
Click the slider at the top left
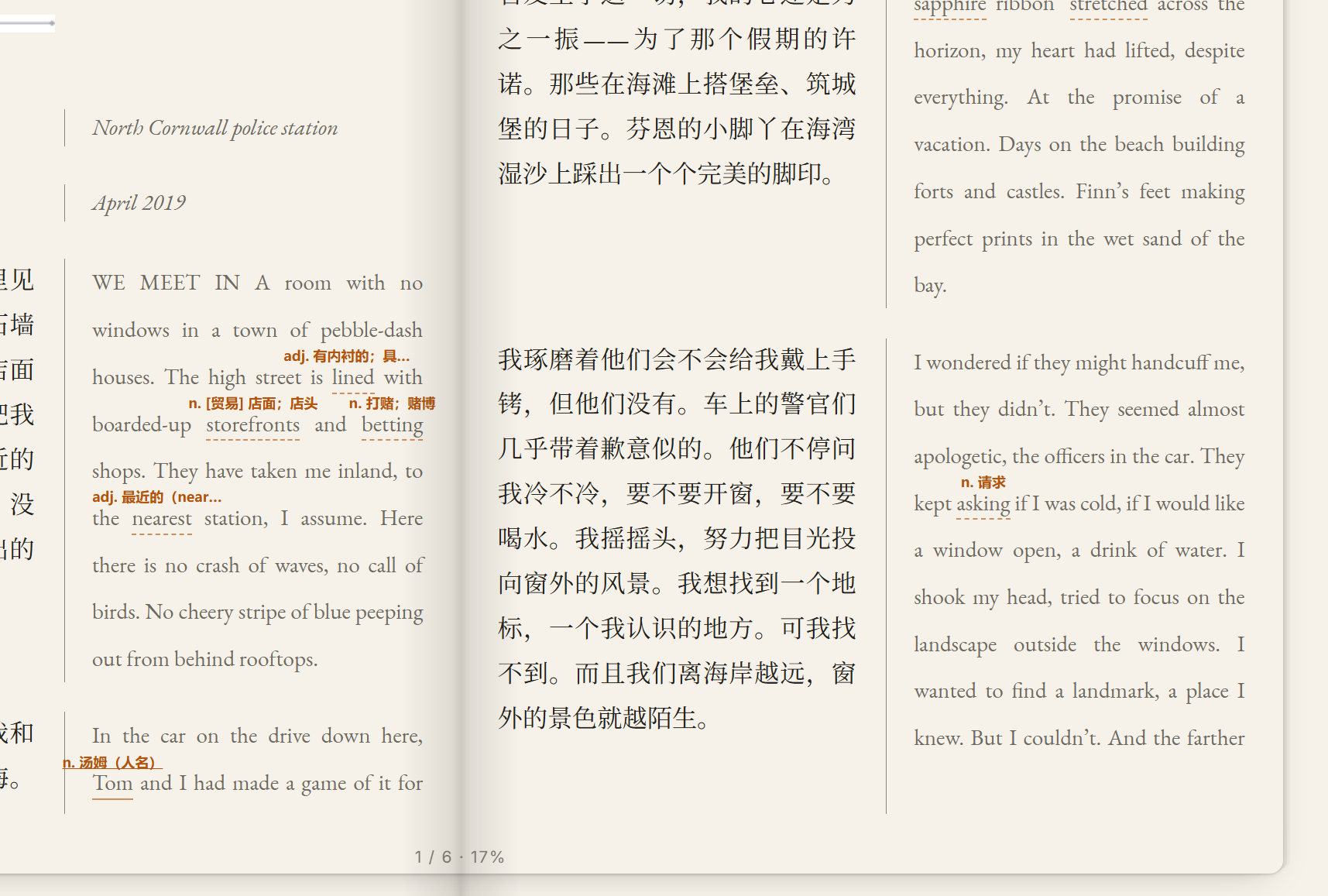coord(27,23)
